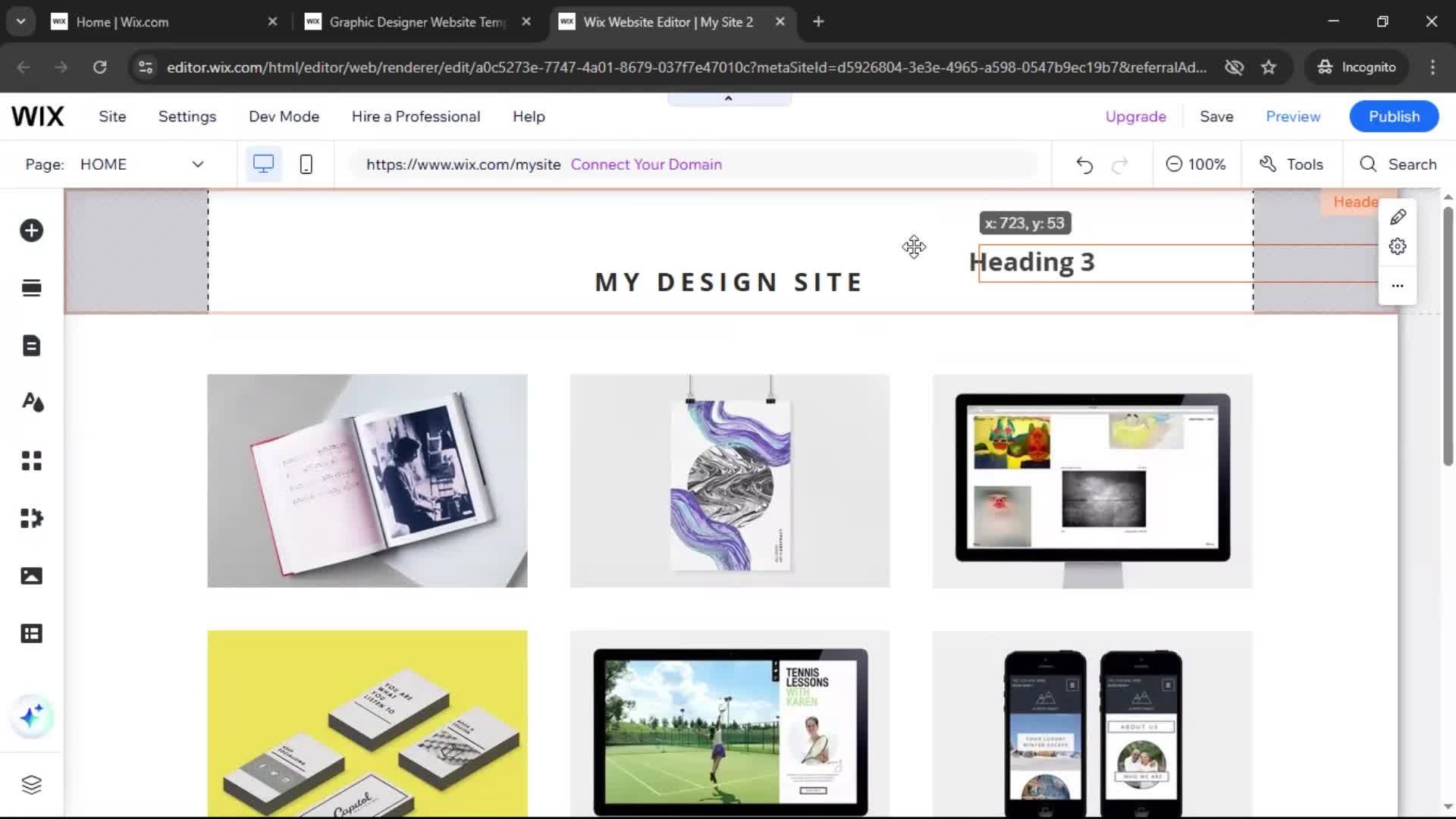Click the Wix logo

click(38, 116)
